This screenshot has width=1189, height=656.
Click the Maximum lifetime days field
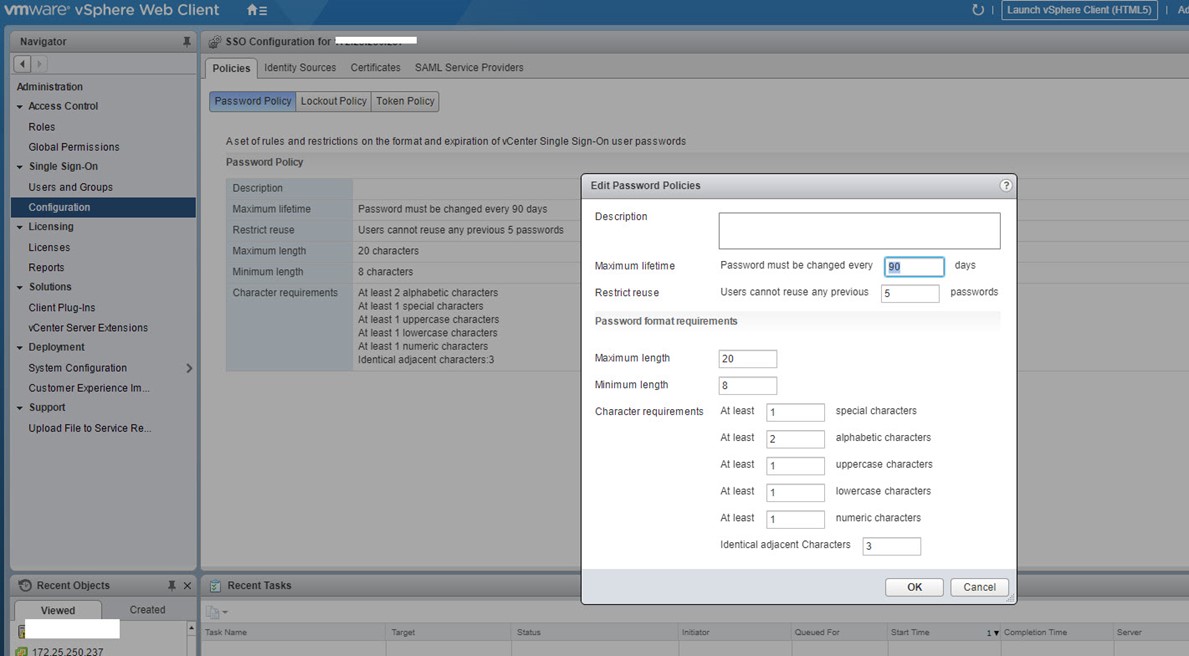click(x=914, y=266)
